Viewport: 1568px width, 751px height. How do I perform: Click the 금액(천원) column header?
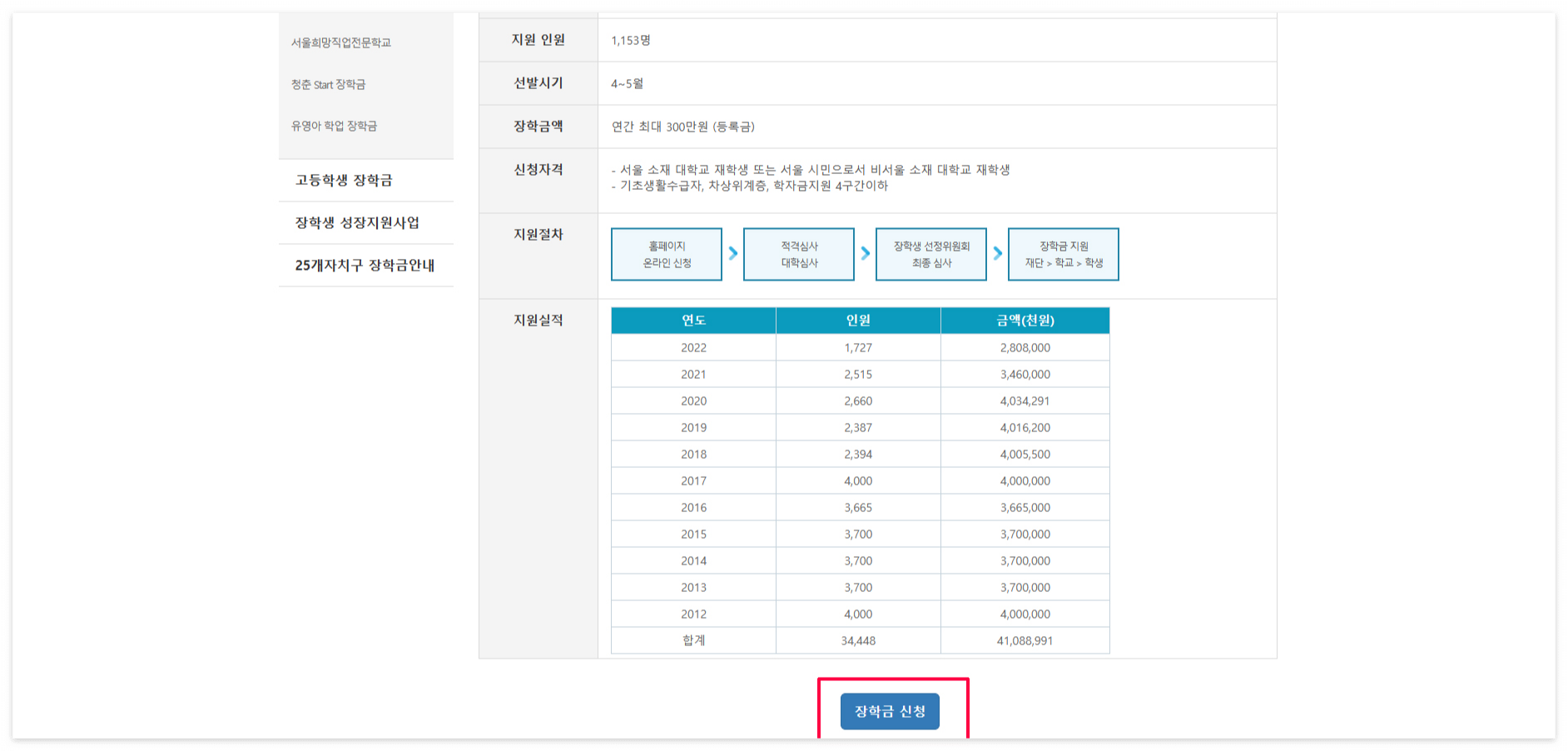[1025, 320]
